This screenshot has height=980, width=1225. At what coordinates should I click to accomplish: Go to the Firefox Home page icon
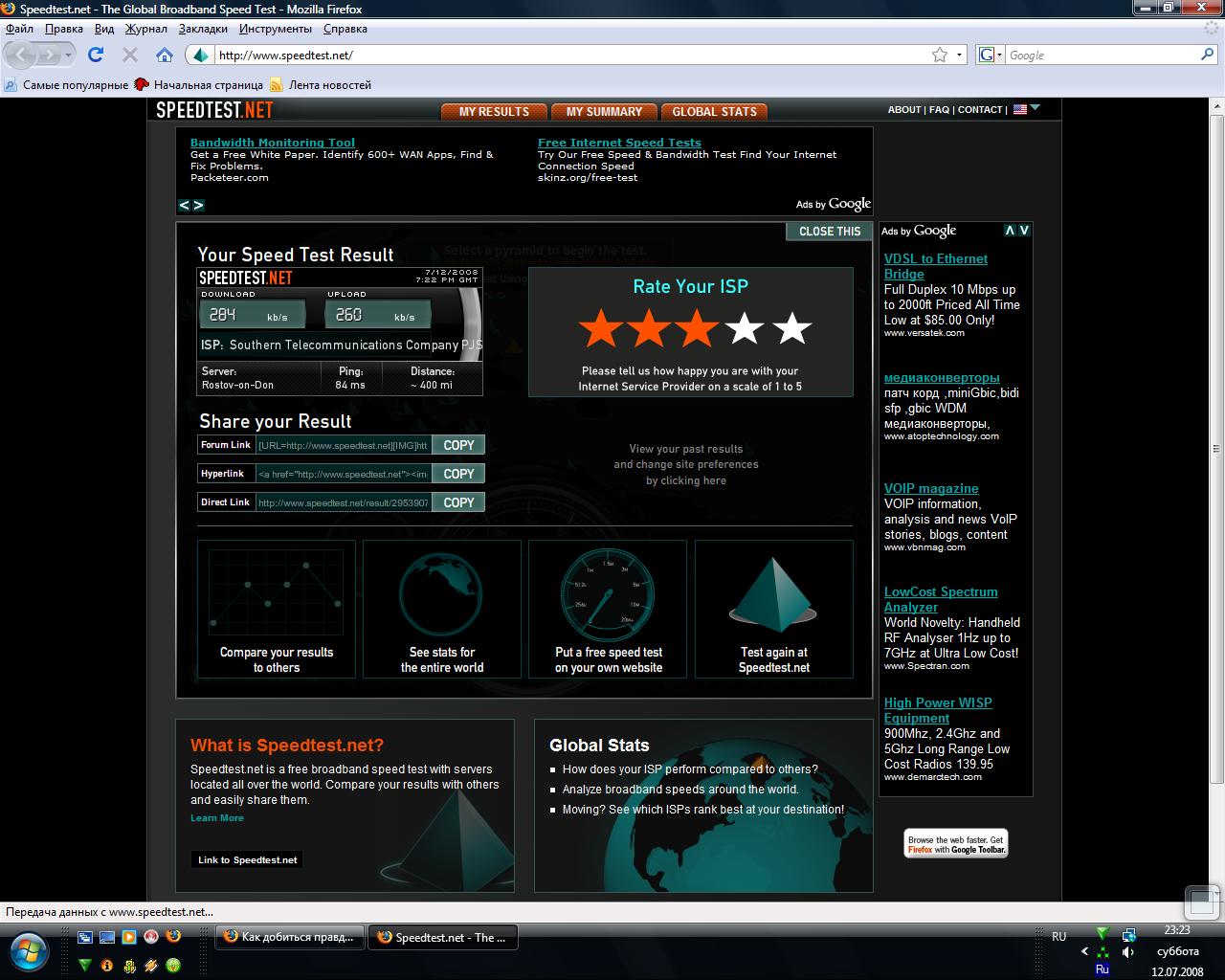pos(165,55)
